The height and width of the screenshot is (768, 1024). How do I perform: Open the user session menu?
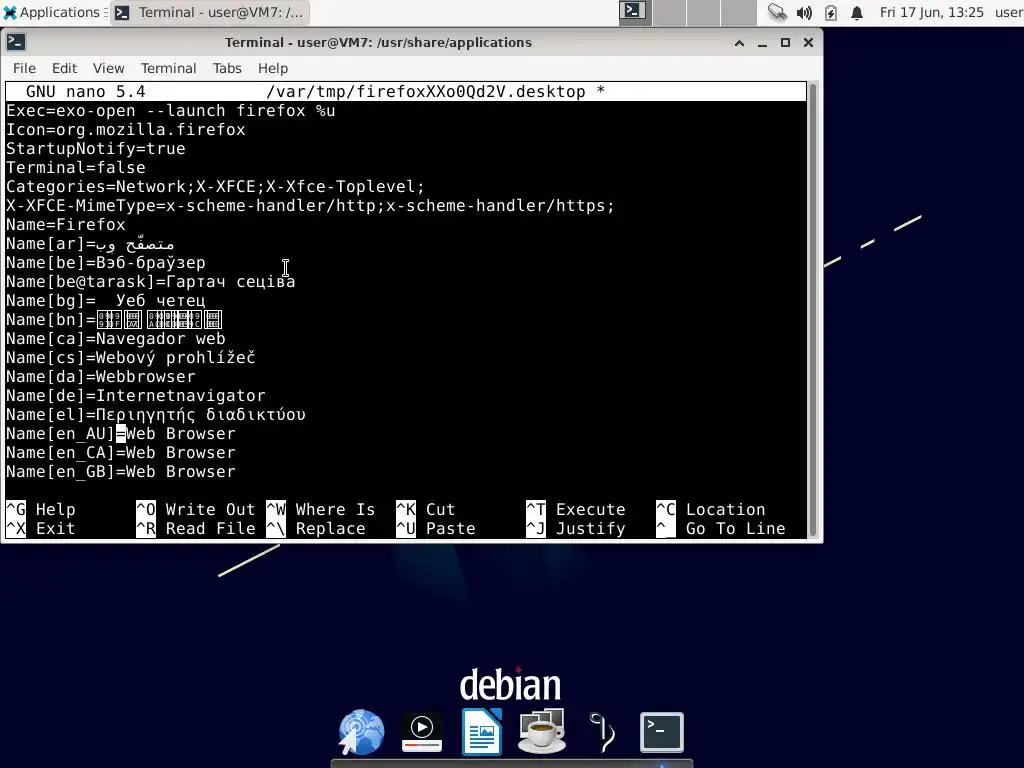click(x=1008, y=12)
